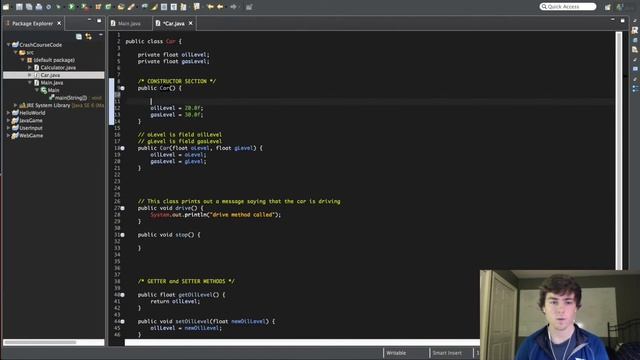
Task: Click the Back navigation arrow in the toolbar
Action: (x=220, y=7)
